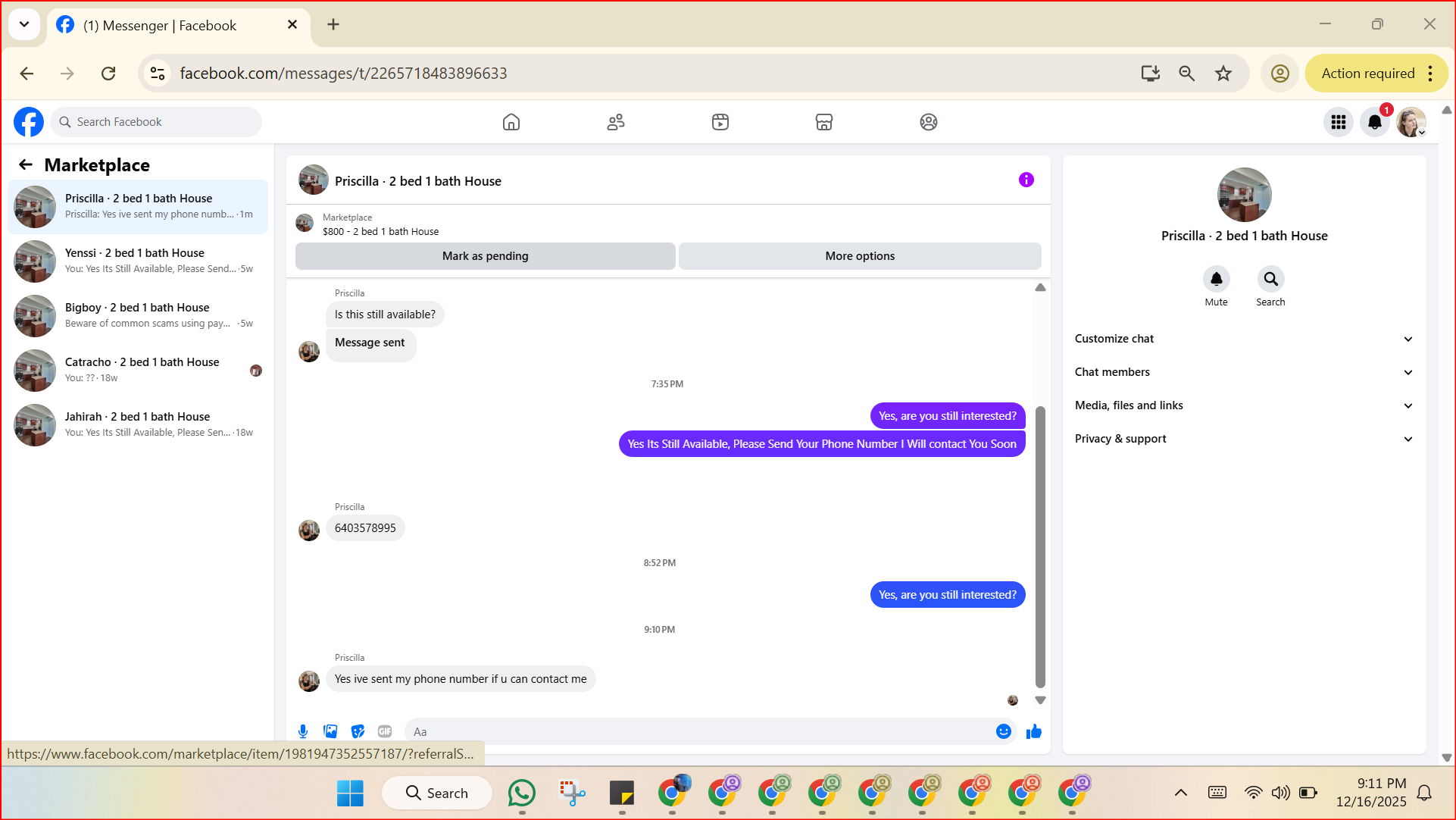Open the tab search dropdown arrow

[24, 24]
